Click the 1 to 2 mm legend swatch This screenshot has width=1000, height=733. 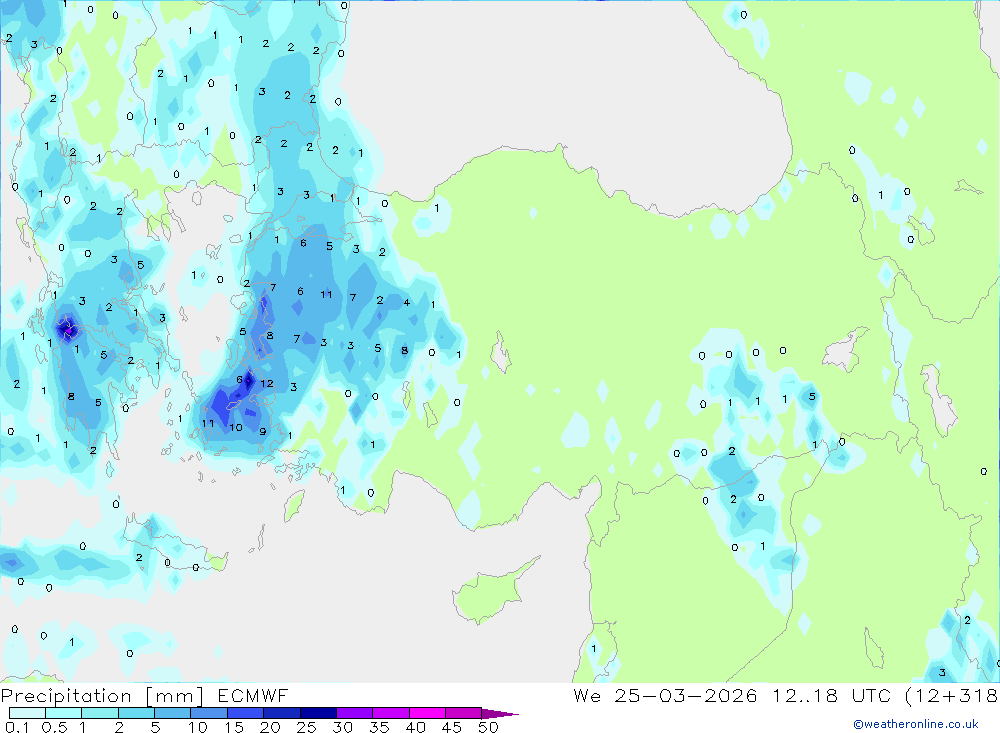click(99, 713)
